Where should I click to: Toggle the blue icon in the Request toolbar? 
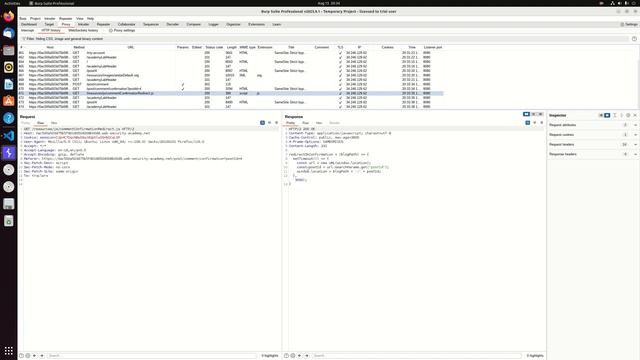tap(262, 123)
